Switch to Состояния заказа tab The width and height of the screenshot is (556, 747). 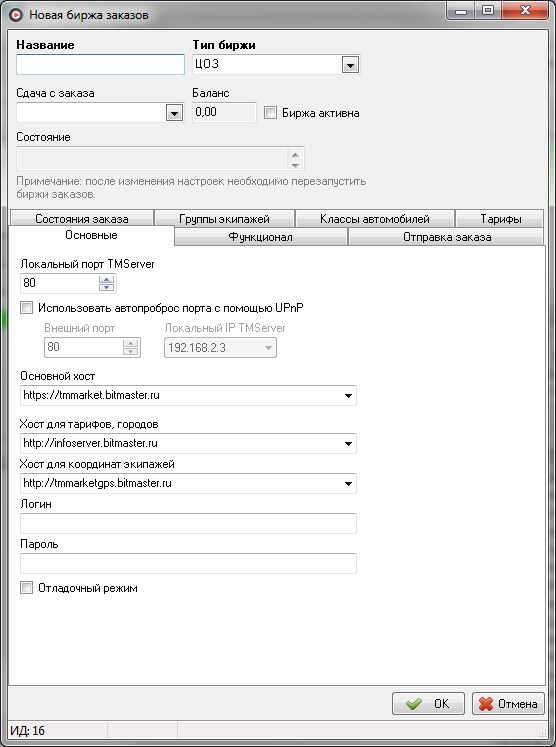coord(81,218)
